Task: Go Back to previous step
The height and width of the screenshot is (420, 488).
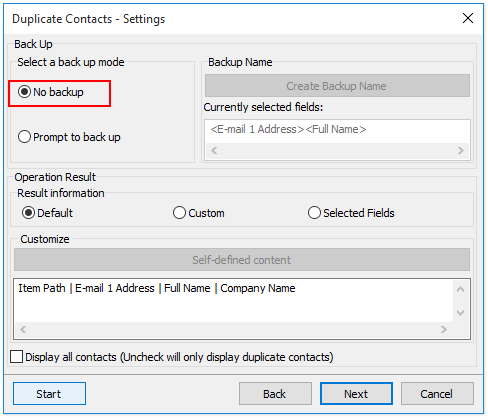Action: tap(275, 394)
